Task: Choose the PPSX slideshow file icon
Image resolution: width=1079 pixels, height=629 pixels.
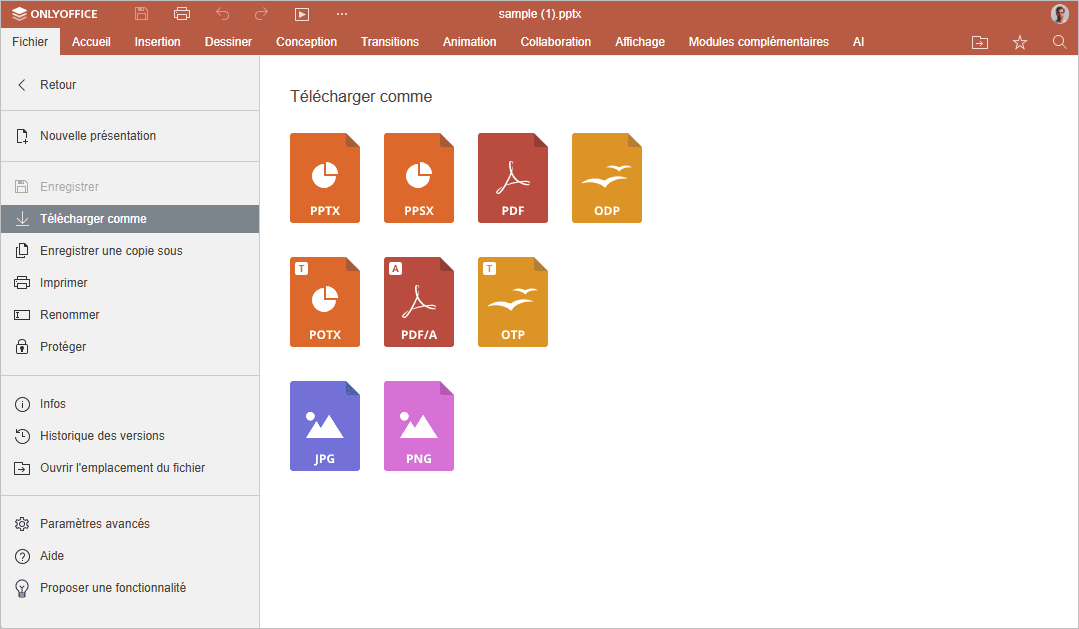Action: pos(419,178)
